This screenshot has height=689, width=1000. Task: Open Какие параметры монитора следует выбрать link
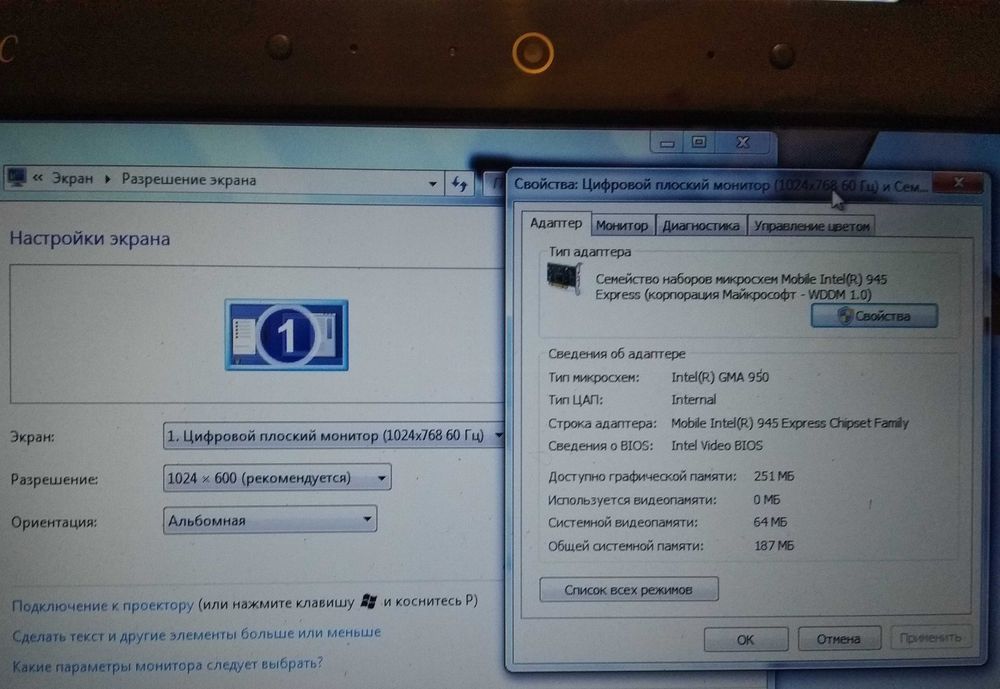167,665
